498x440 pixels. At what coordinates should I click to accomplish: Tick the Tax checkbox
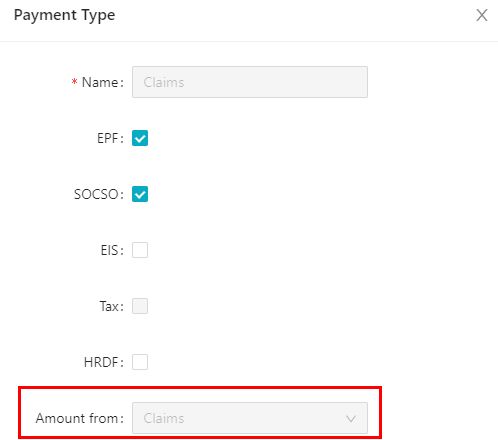coord(140,306)
